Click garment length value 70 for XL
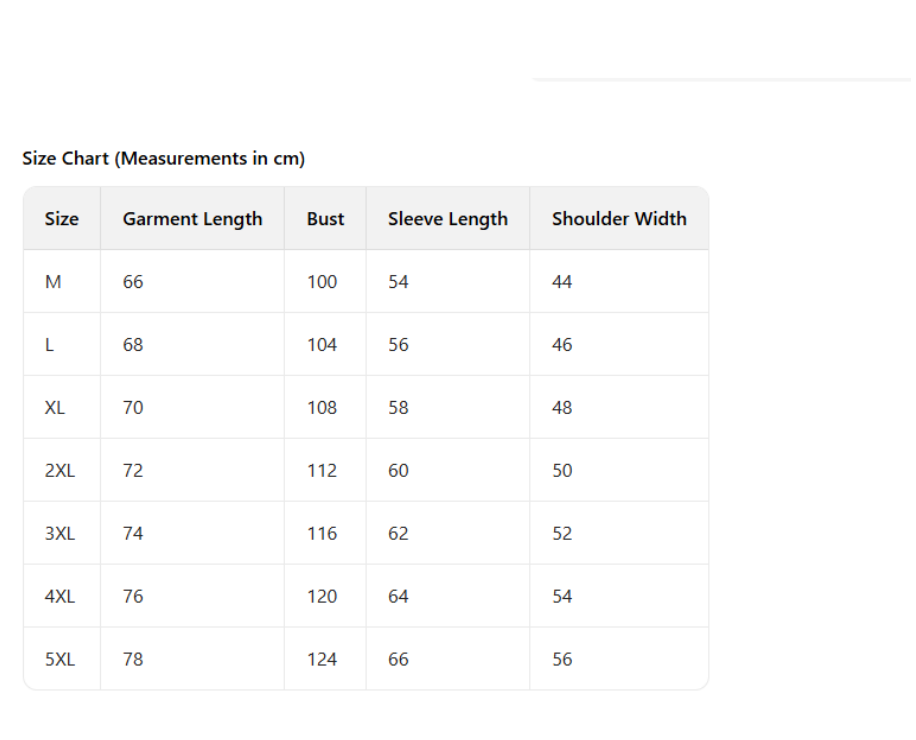 click(133, 408)
